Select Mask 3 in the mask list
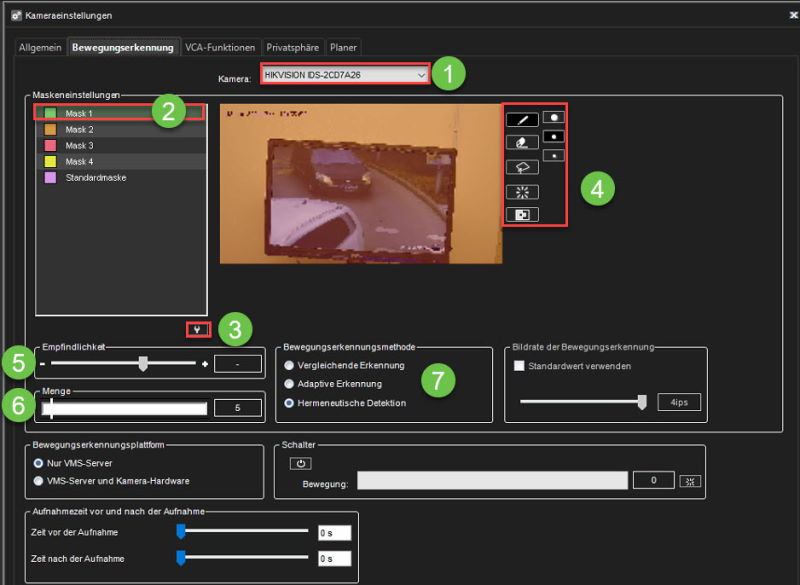The image size is (800, 585). [x=80, y=146]
